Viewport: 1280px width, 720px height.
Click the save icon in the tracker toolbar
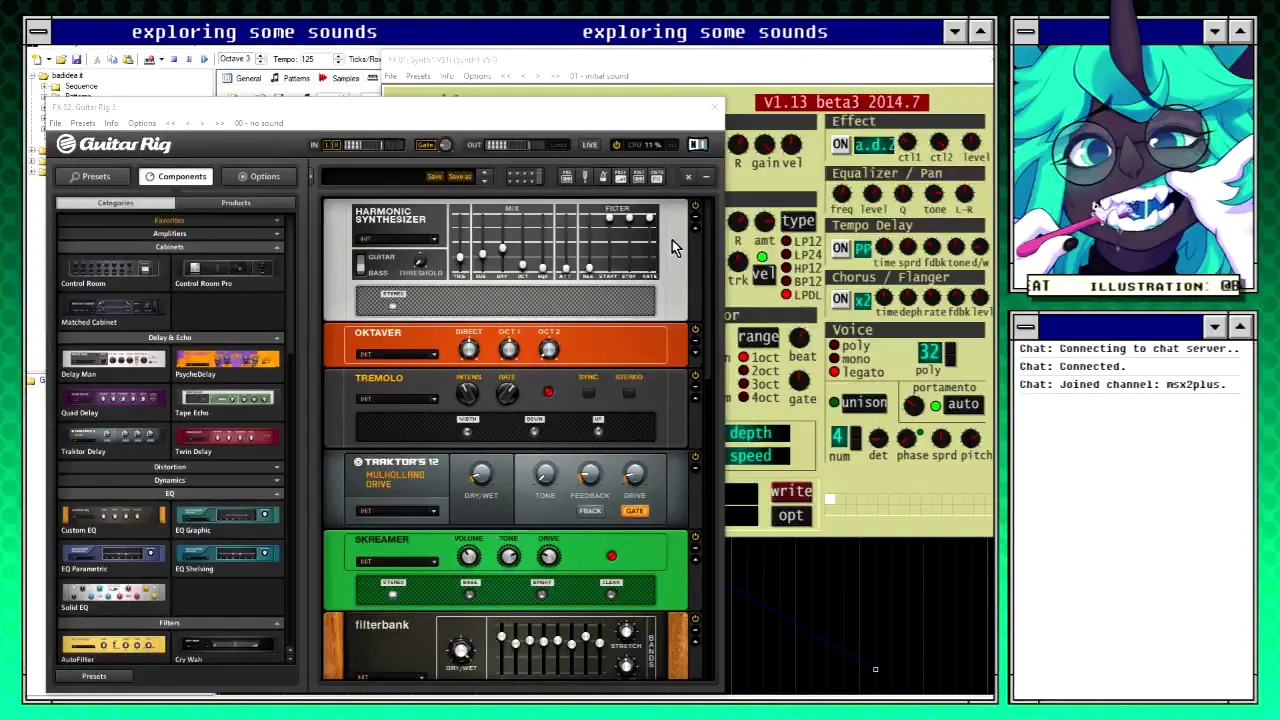coord(79,59)
